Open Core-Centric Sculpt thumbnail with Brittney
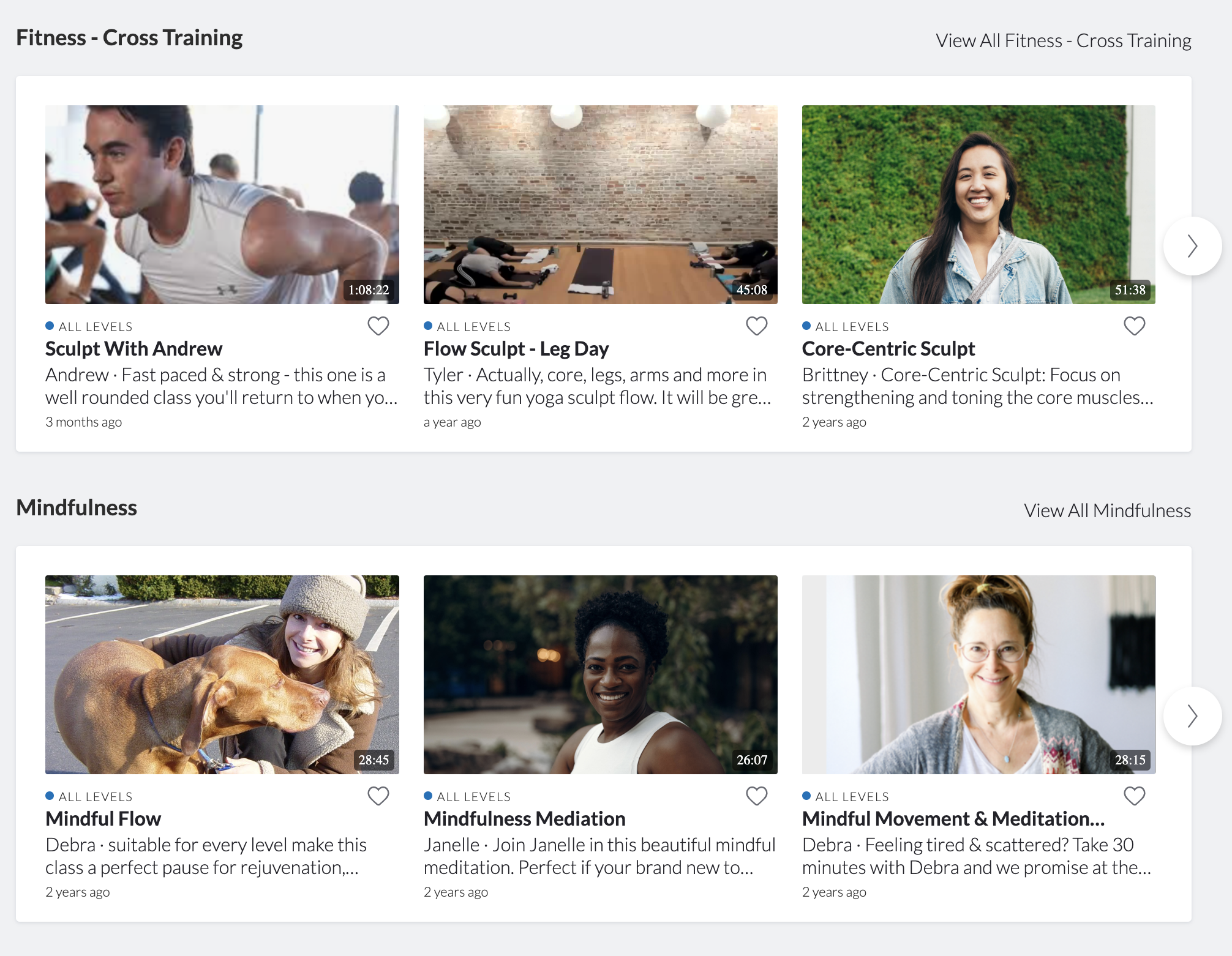Viewport: 1232px width, 956px height. coord(978,204)
